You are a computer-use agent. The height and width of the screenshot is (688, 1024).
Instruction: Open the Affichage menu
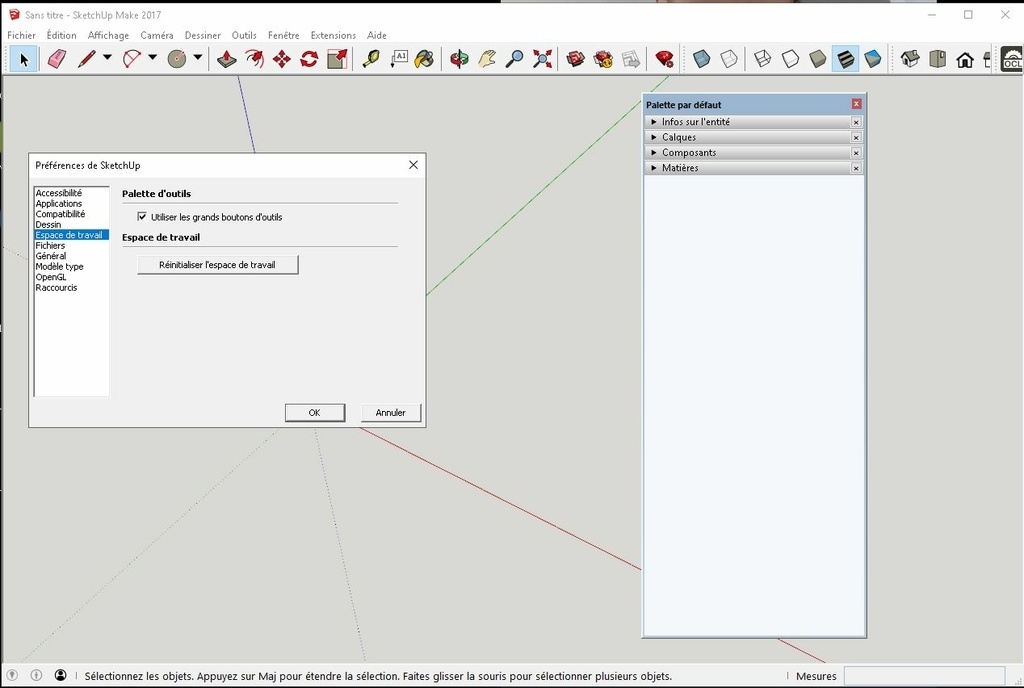[x=108, y=35]
